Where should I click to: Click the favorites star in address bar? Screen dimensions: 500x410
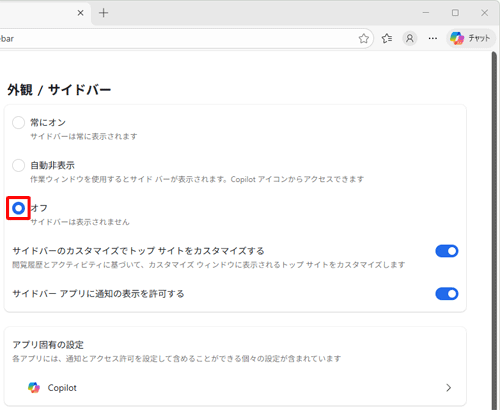364,39
